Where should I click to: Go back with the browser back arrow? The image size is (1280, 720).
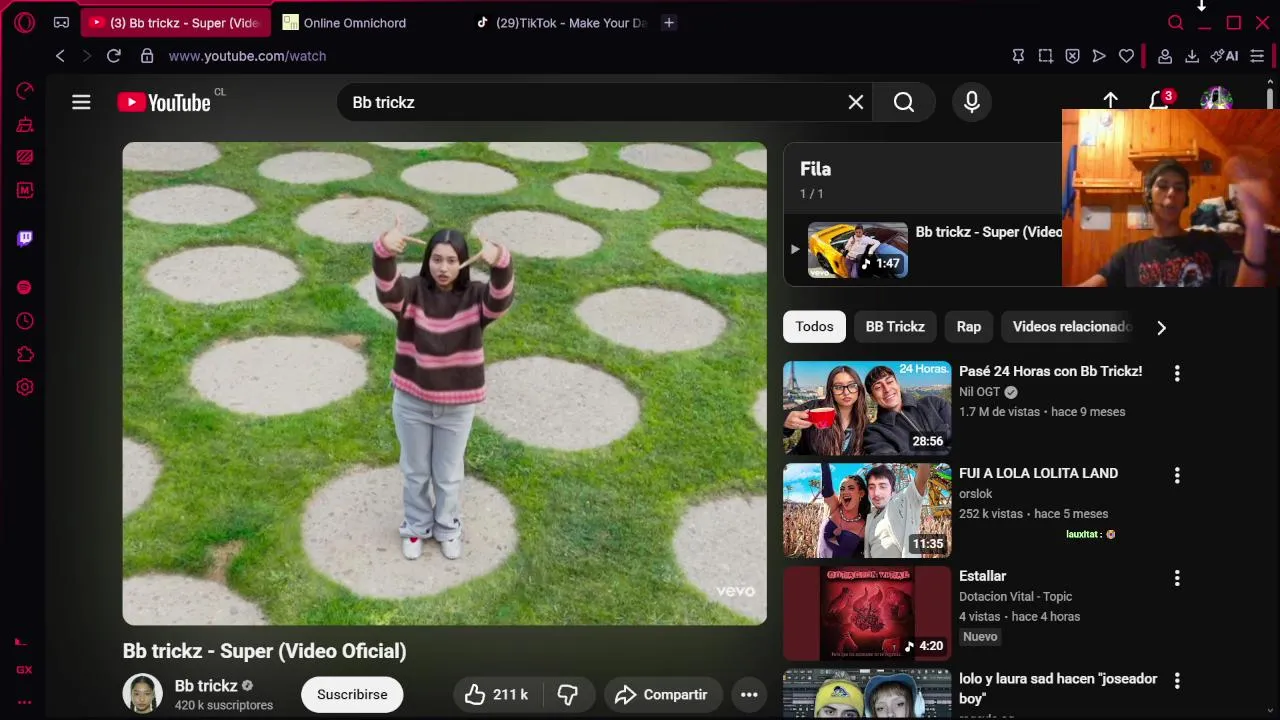(x=60, y=56)
